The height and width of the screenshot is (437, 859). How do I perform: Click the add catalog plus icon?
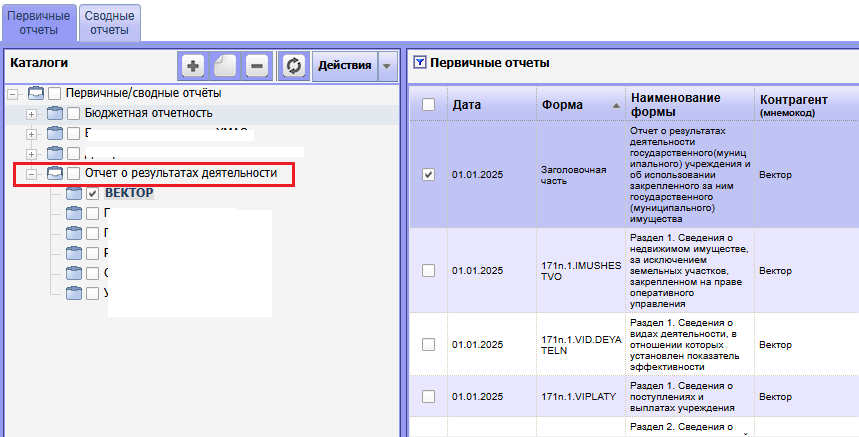pyautogui.click(x=193, y=66)
